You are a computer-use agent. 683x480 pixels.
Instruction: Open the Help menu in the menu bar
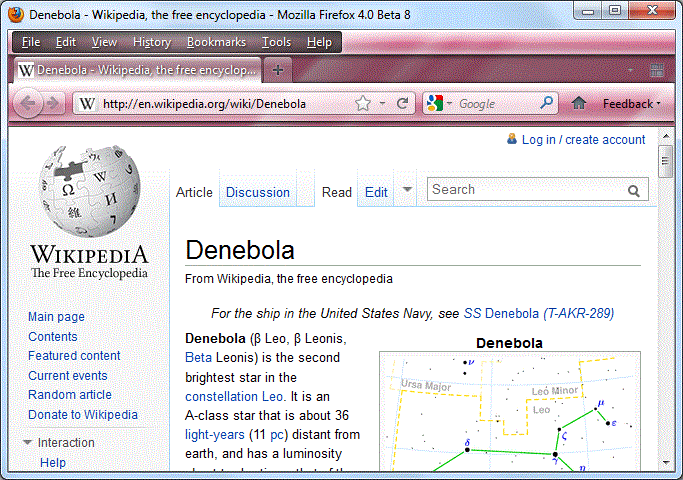pyautogui.click(x=319, y=42)
